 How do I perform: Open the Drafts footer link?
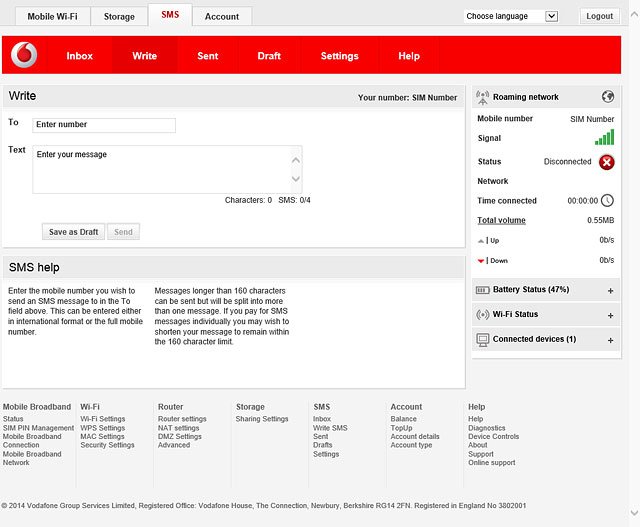coord(322,445)
